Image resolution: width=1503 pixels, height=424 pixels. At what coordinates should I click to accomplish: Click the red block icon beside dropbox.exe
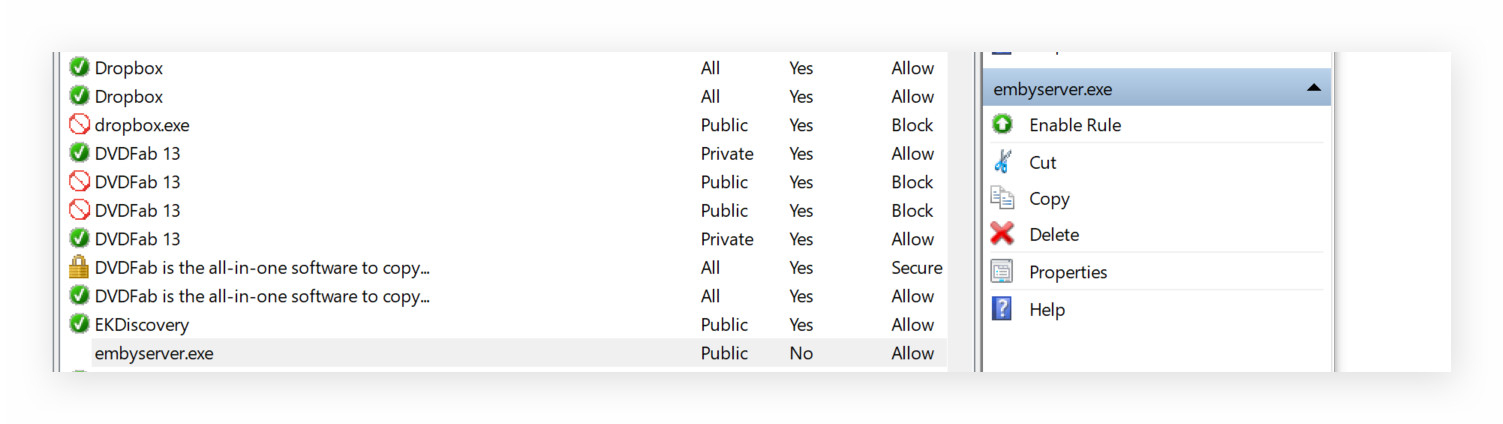coord(79,125)
